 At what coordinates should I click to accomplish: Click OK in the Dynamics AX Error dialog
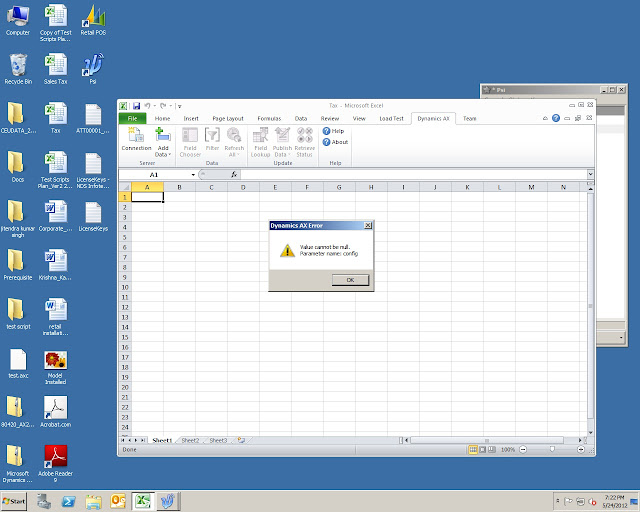pyautogui.click(x=350, y=280)
